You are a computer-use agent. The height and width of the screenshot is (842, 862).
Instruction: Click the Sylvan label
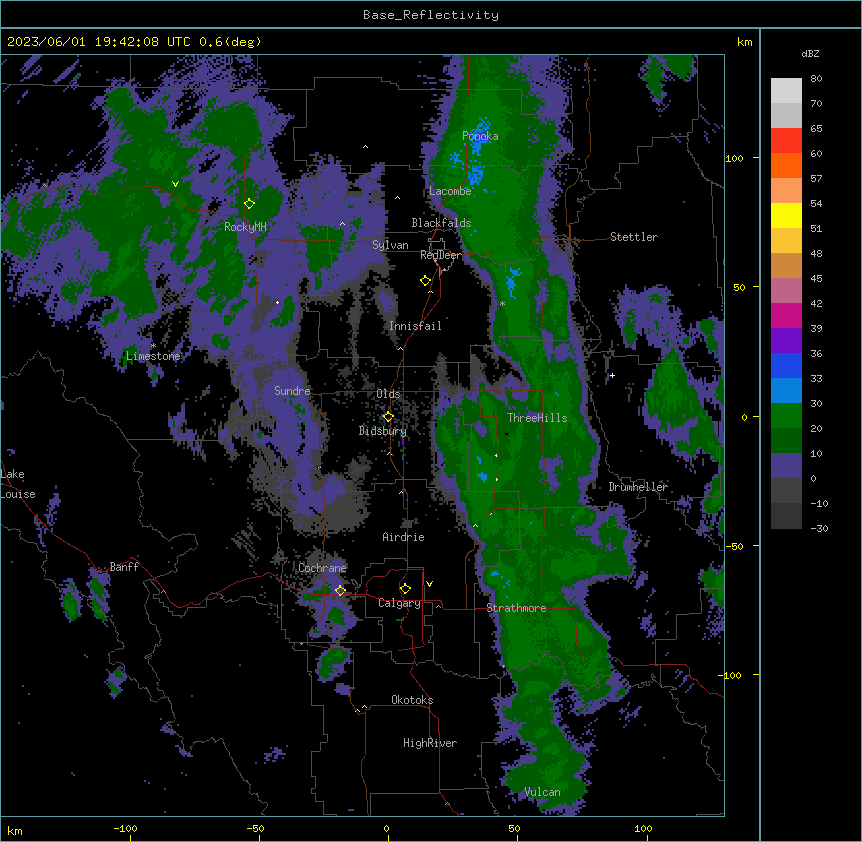click(390, 245)
